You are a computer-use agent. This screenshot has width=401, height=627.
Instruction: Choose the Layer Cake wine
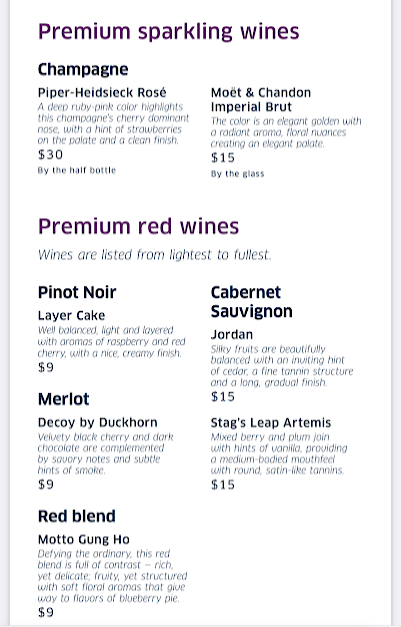click(x=72, y=315)
